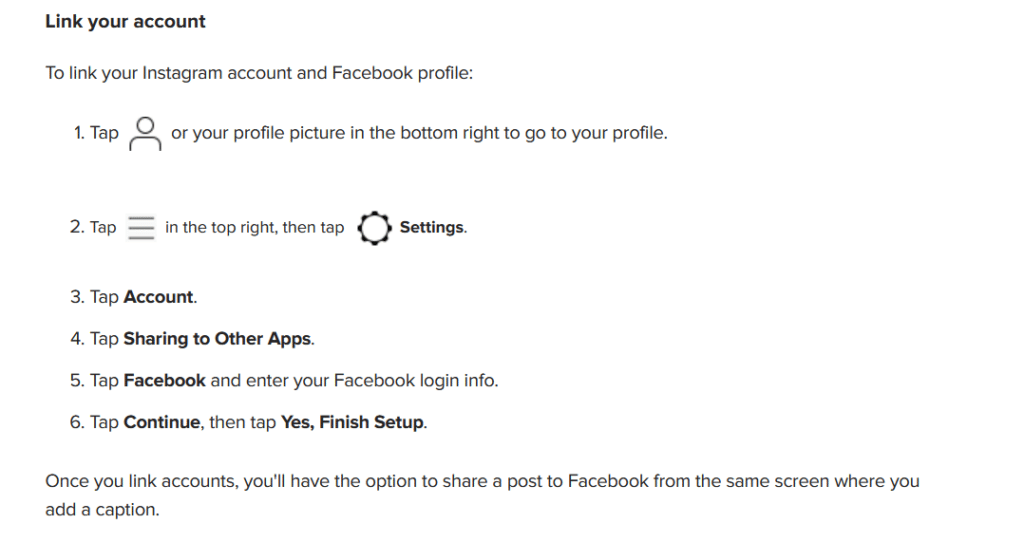Click 'and enter your Facebook login info' text
The image size is (1024, 542).
point(354,381)
